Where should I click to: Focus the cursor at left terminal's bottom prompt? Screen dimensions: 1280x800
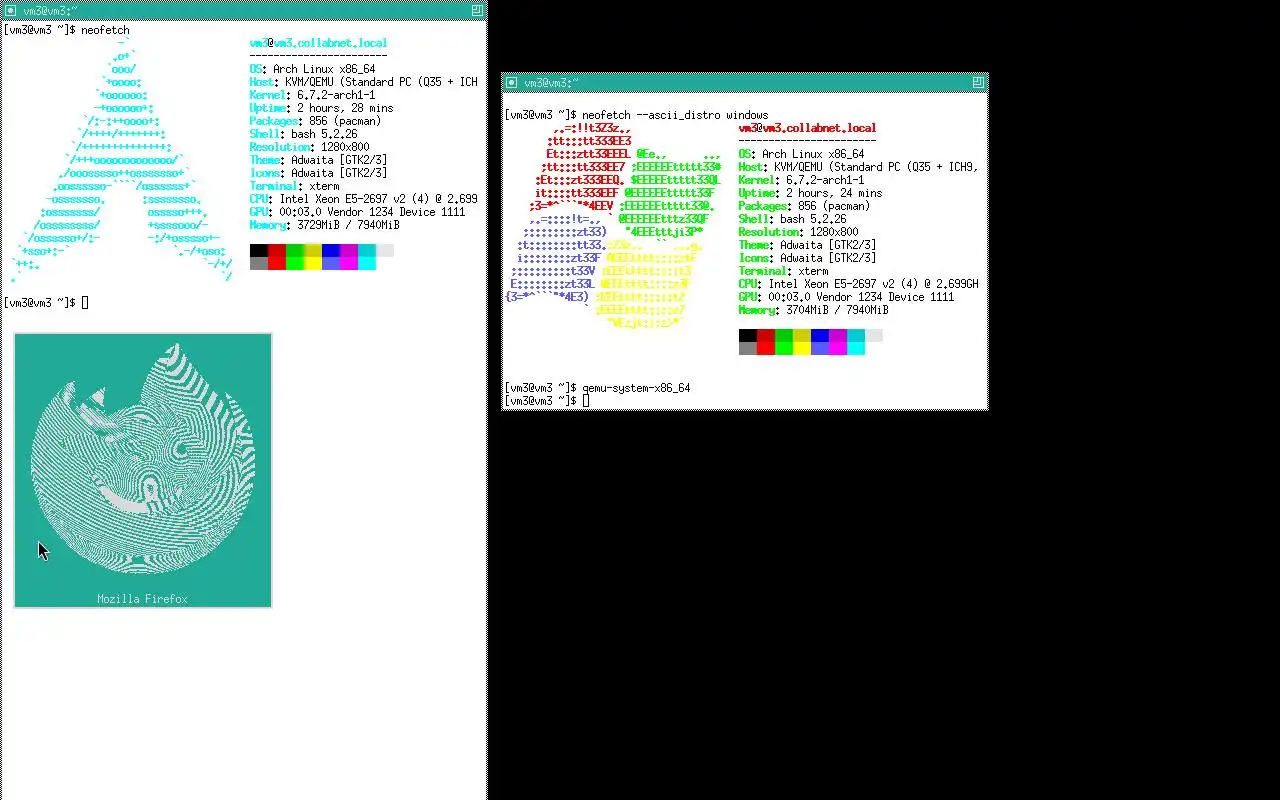tap(85, 302)
